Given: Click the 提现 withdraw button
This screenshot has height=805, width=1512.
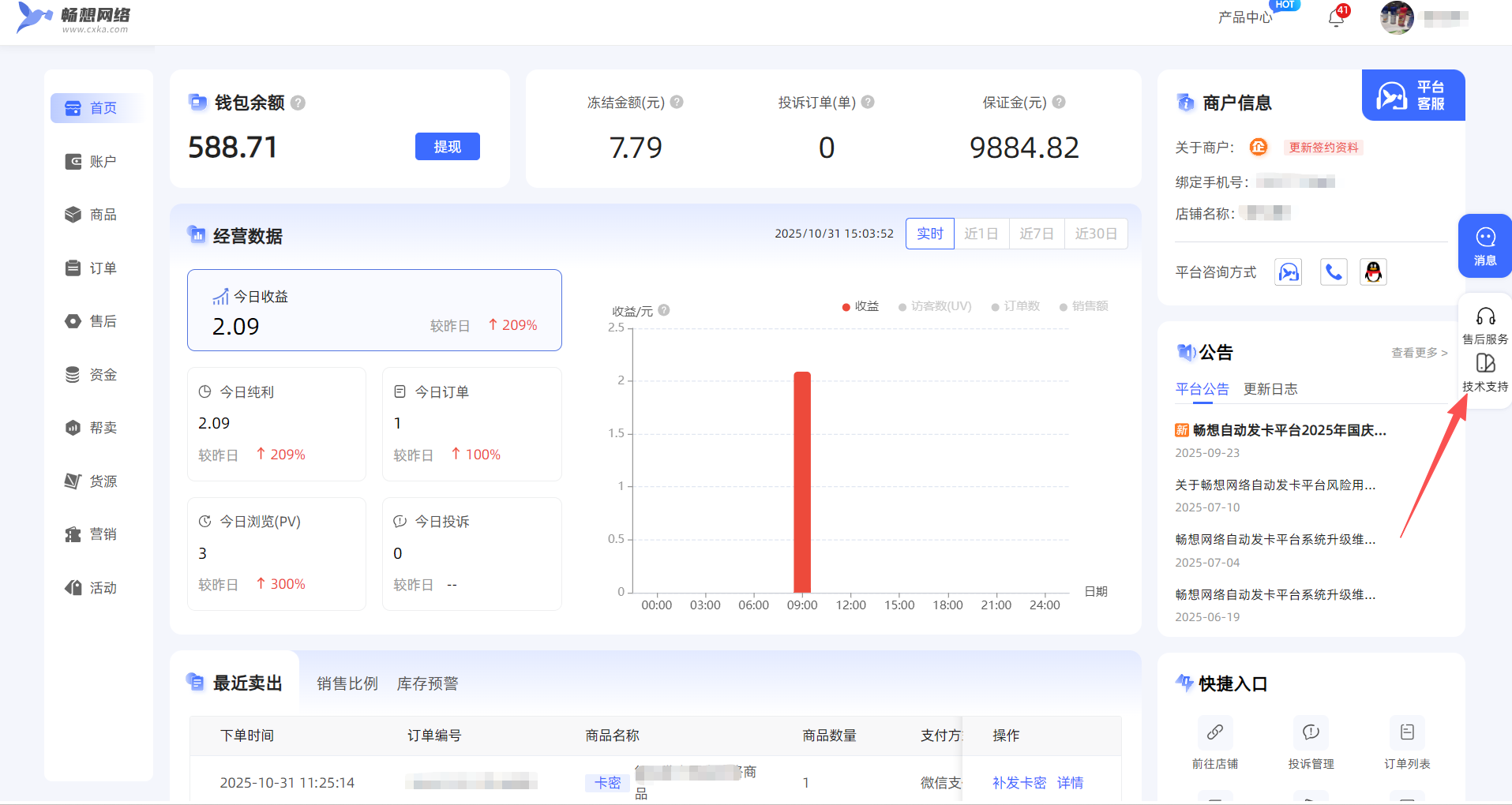Looking at the screenshot, I should (447, 147).
